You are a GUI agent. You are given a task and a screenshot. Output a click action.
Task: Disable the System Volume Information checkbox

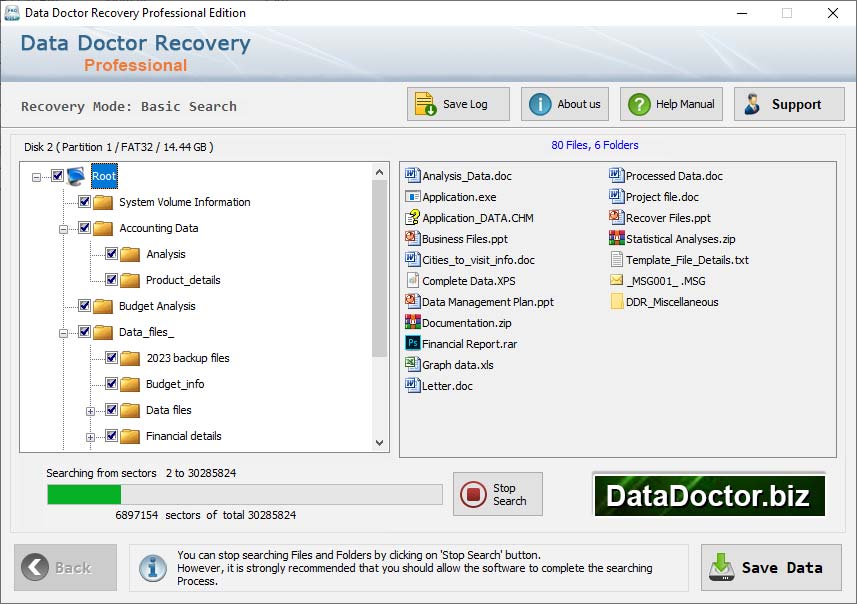click(x=85, y=201)
